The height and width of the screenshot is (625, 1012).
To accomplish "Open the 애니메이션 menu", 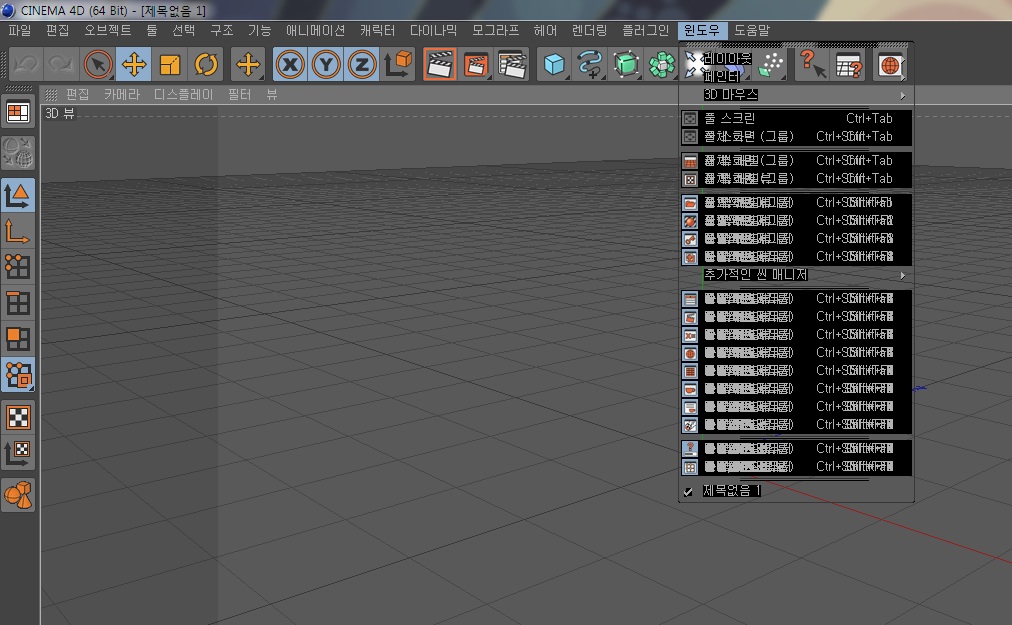I will pos(315,30).
